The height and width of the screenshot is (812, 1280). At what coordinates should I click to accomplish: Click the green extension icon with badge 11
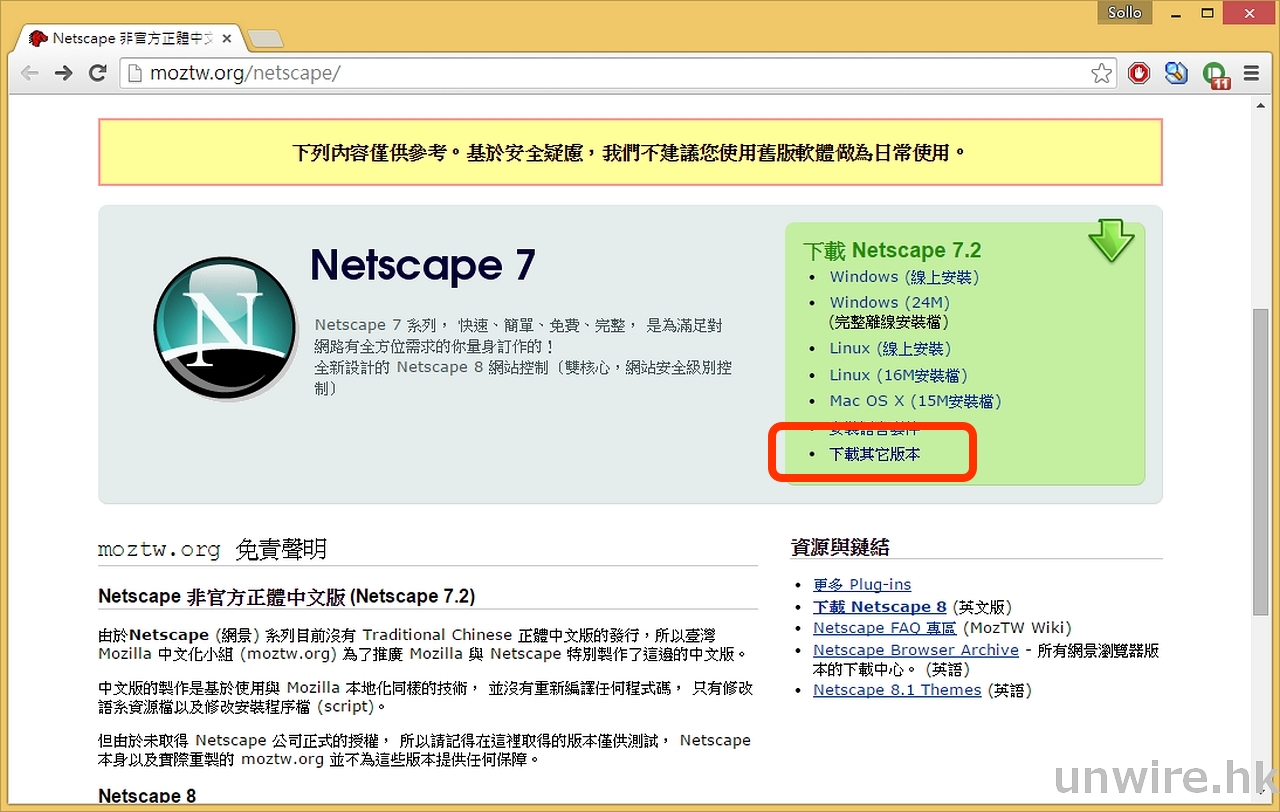point(1215,74)
